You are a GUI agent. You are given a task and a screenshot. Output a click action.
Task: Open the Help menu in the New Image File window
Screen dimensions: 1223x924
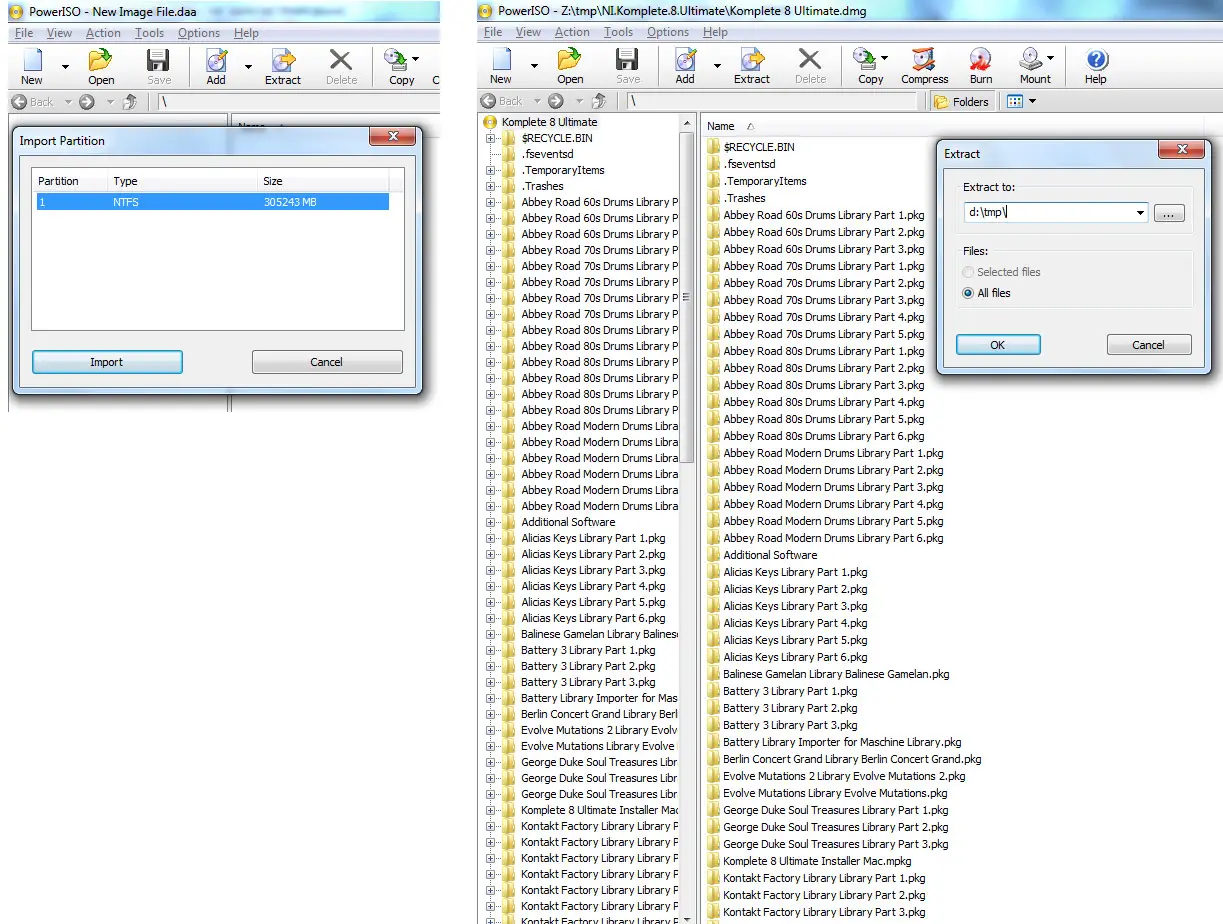coord(246,33)
